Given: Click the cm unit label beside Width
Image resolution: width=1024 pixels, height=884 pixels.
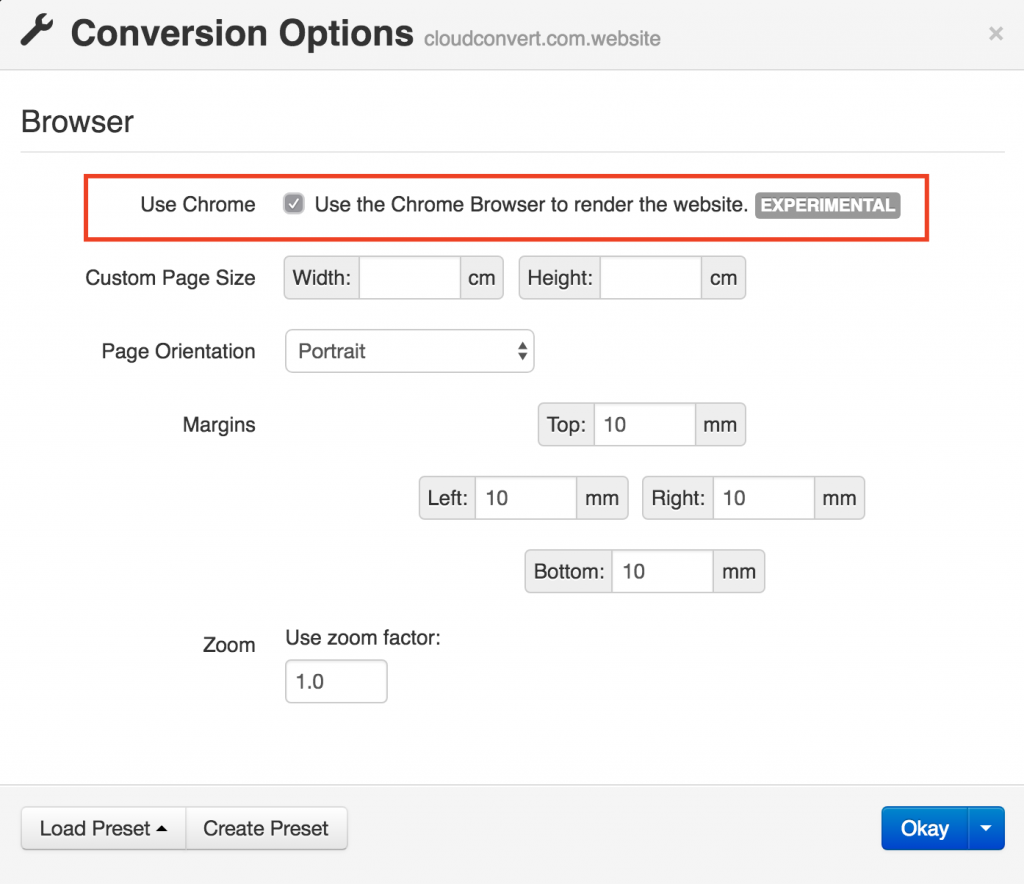Looking at the screenshot, I should [481, 277].
